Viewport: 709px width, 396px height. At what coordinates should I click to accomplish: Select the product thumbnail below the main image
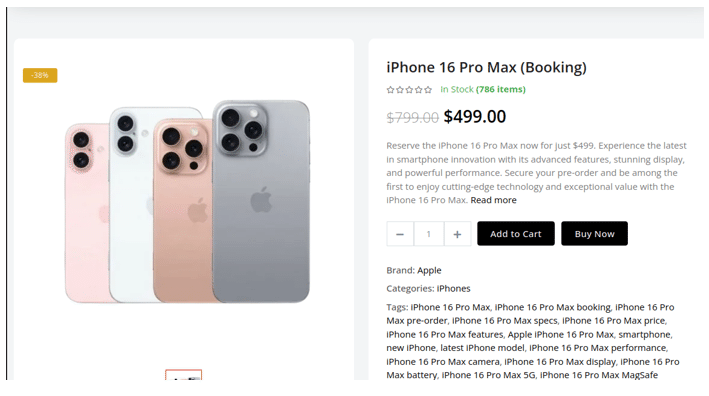coord(184,375)
